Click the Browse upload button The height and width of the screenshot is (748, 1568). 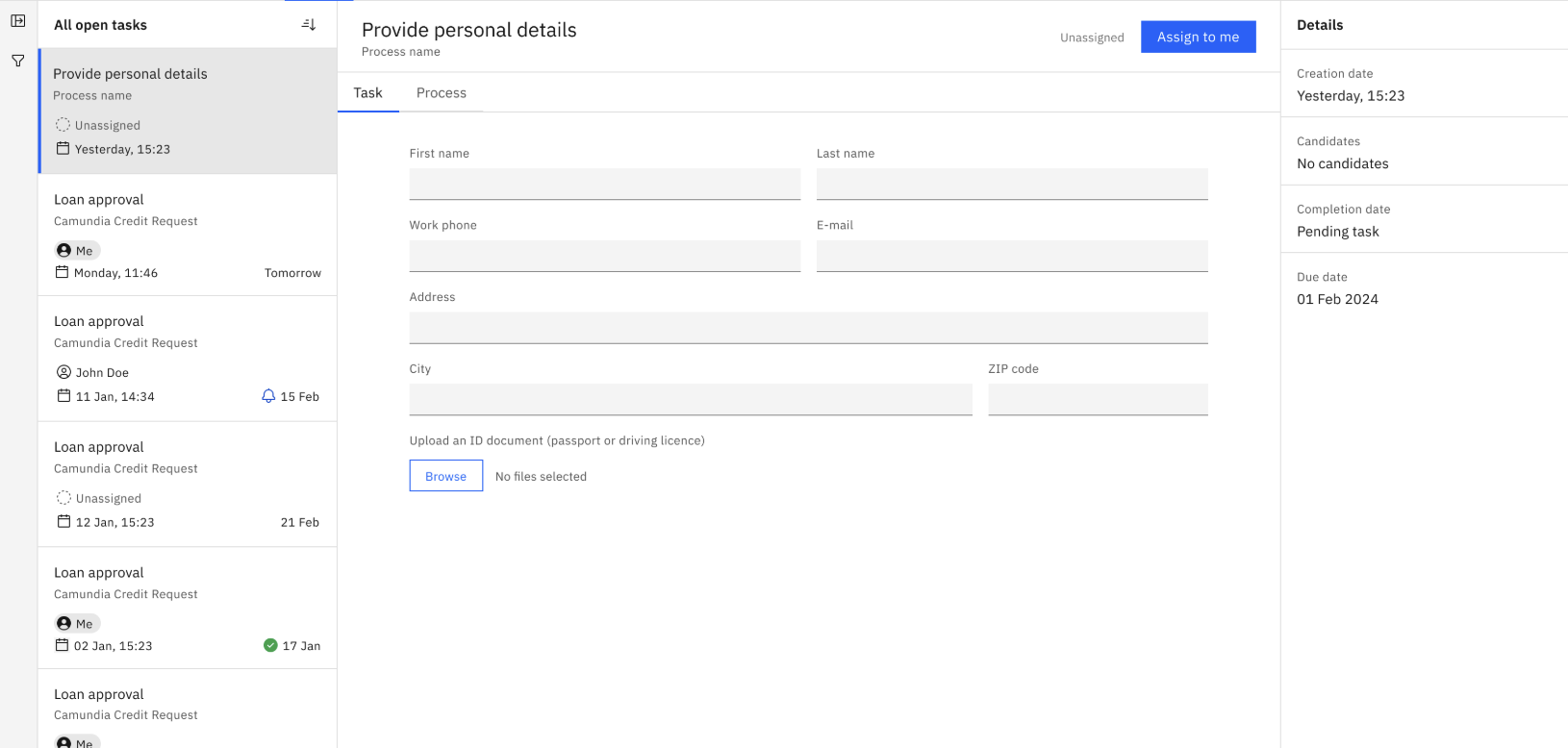point(445,476)
